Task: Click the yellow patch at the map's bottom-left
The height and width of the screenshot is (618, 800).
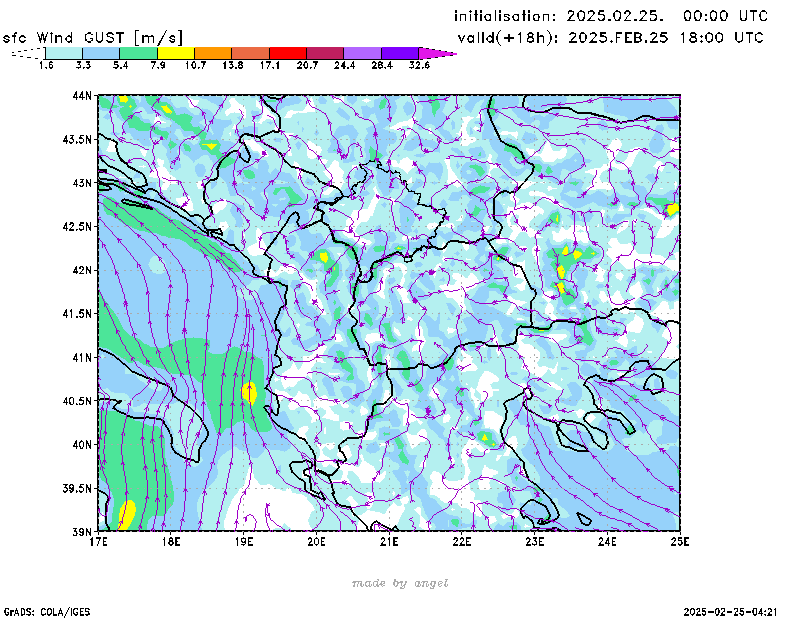Action: pyautogui.click(x=127, y=514)
